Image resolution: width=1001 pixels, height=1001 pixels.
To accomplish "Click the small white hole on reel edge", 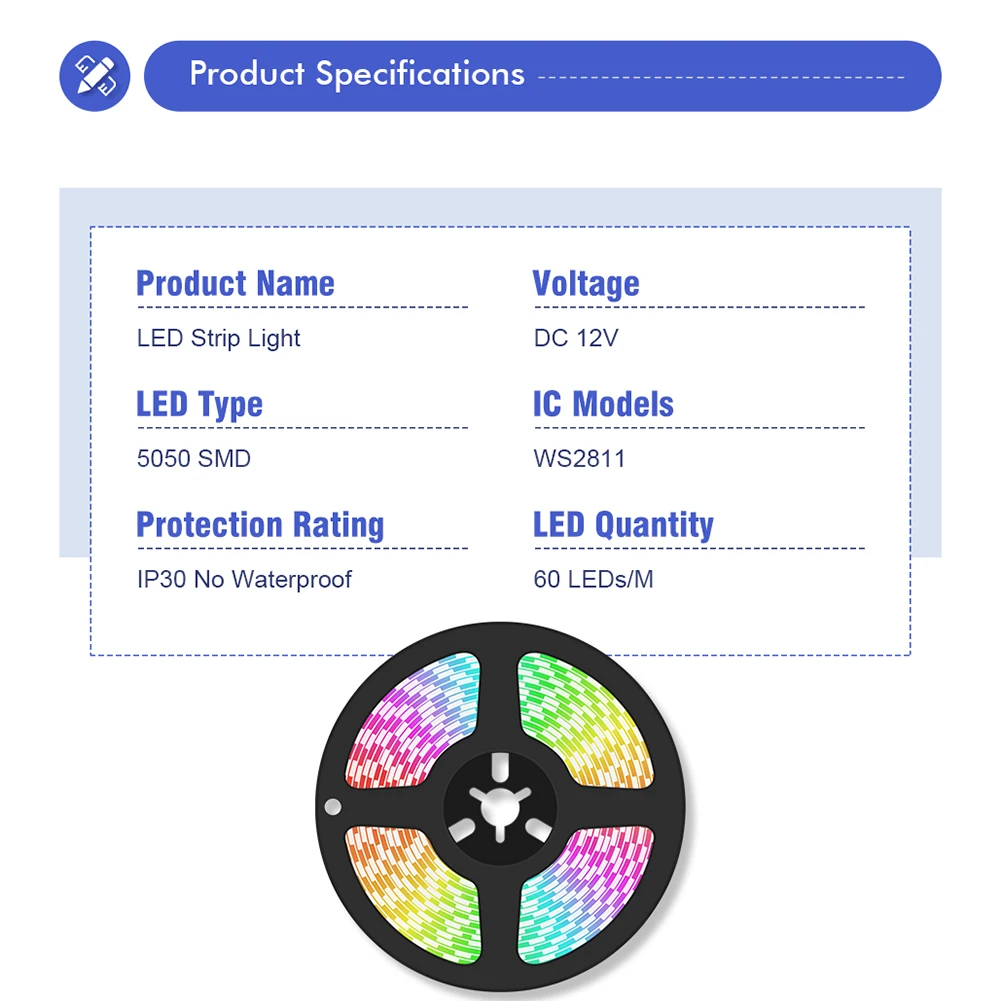I will (333, 807).
